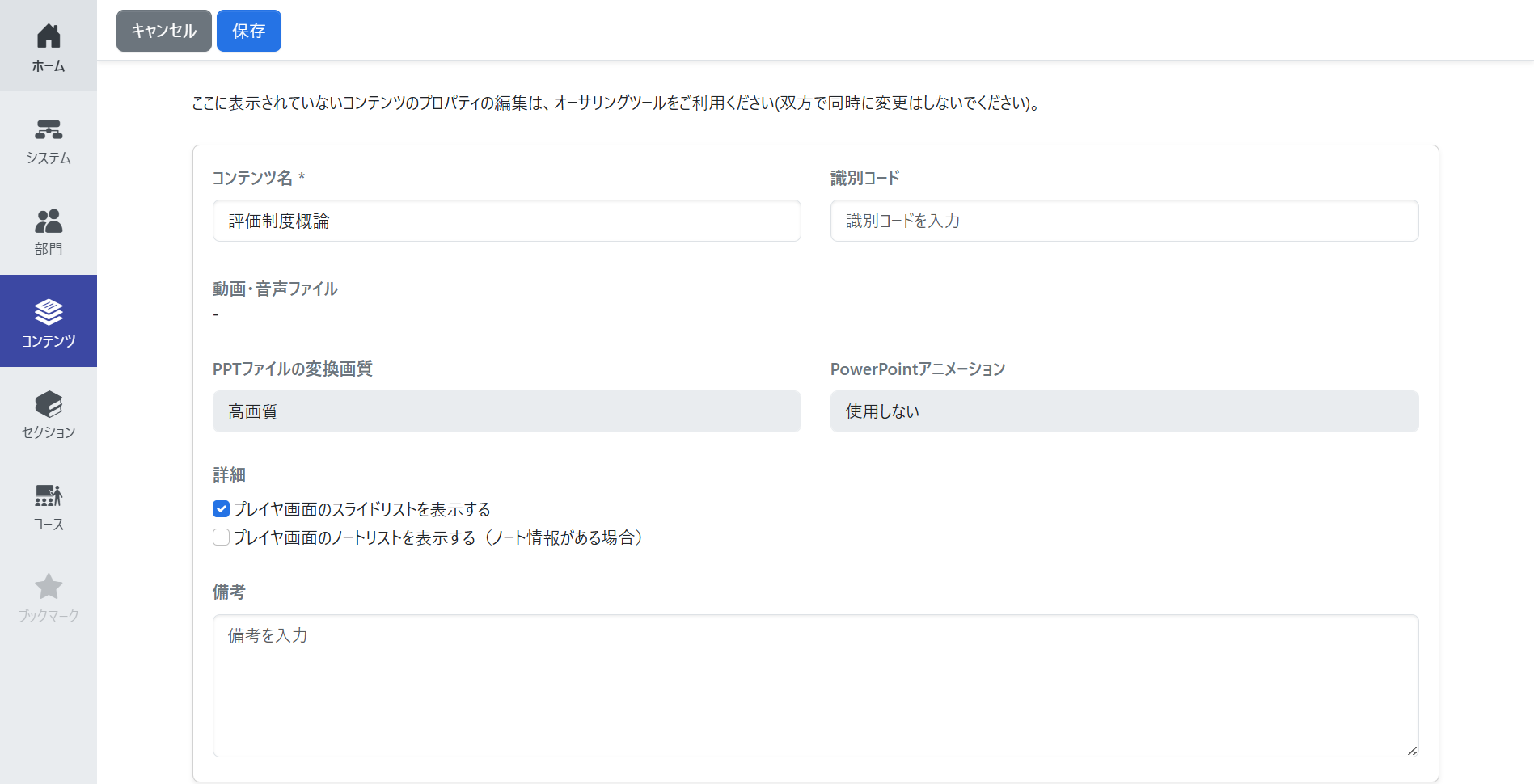
Task: Open the System sidebar icon
Action: pos(49,129)
